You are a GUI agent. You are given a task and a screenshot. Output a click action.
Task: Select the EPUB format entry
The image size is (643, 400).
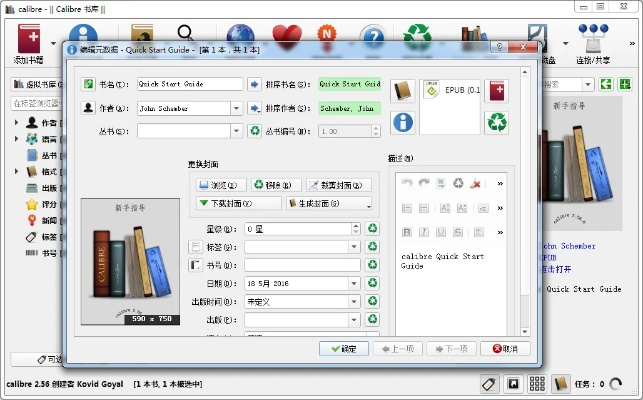pyautogui.click(x=450, y=90)
